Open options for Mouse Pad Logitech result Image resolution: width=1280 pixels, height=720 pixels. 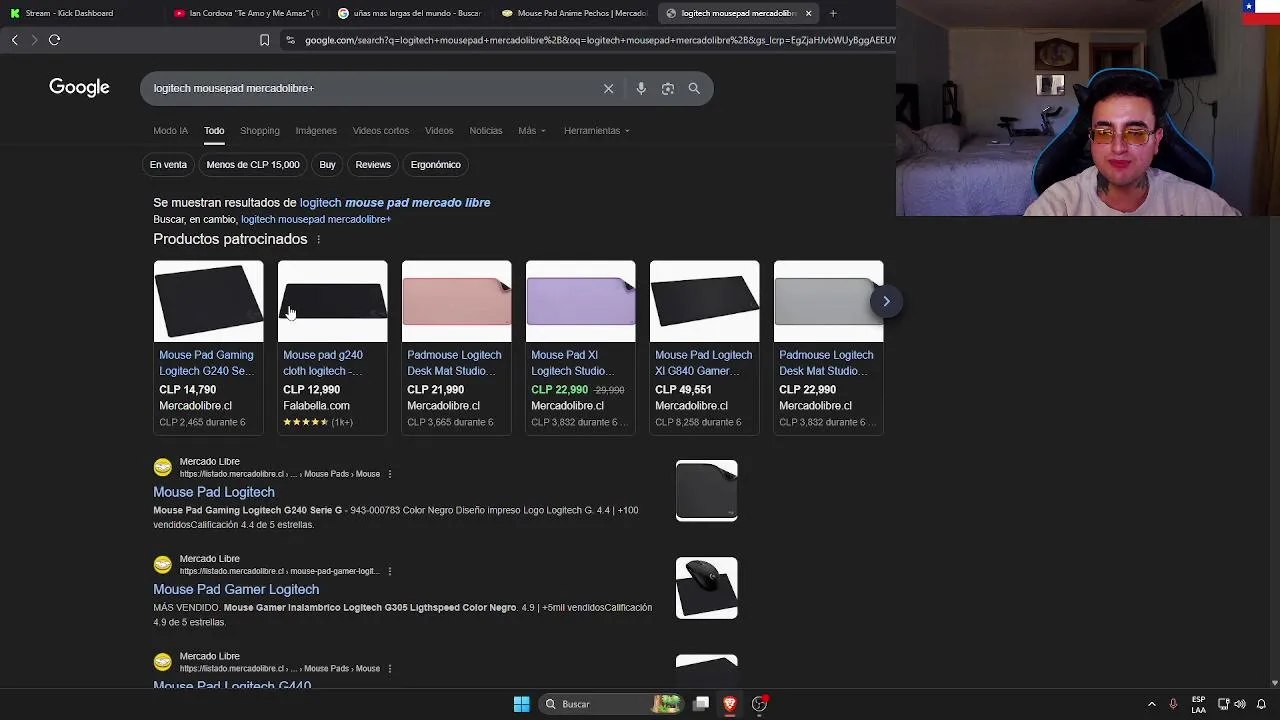click(x=390, y=474)
